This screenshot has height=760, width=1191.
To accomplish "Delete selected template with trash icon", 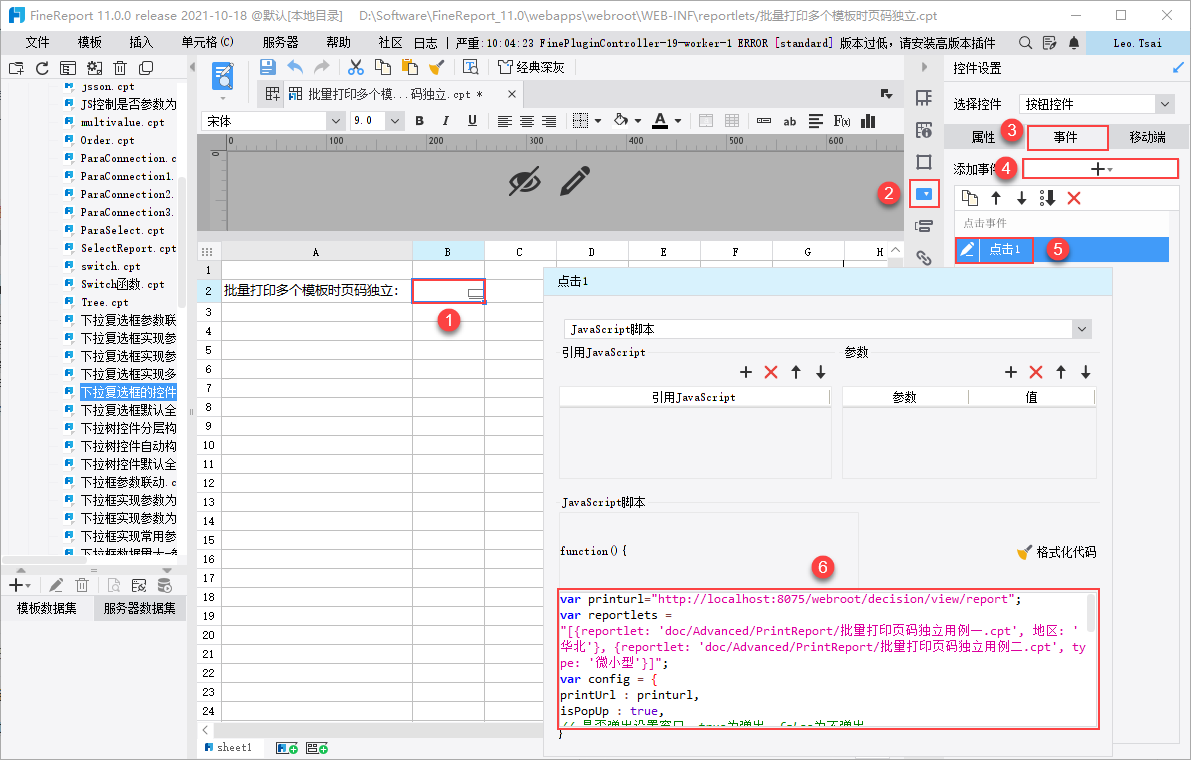I will (119, 68).
